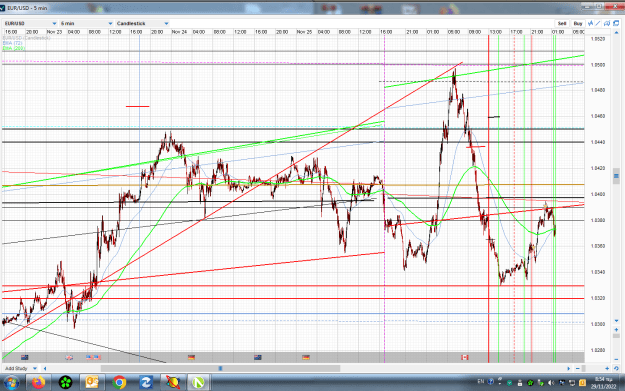Click the 1.0500 price label
The height and width of the screenshot is (391, 625).
(598, 65)
